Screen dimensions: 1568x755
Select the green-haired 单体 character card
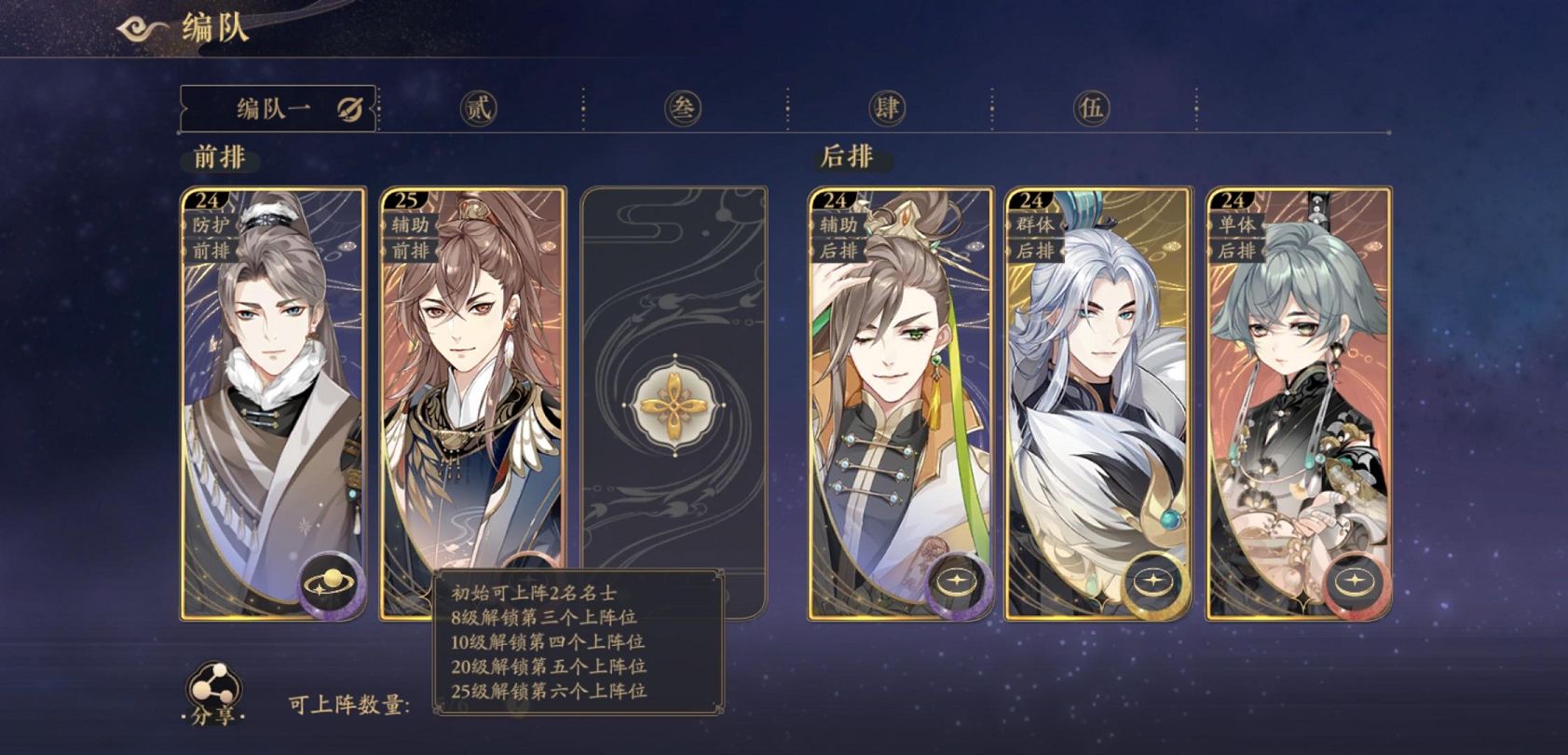[x=1299, y=404]
